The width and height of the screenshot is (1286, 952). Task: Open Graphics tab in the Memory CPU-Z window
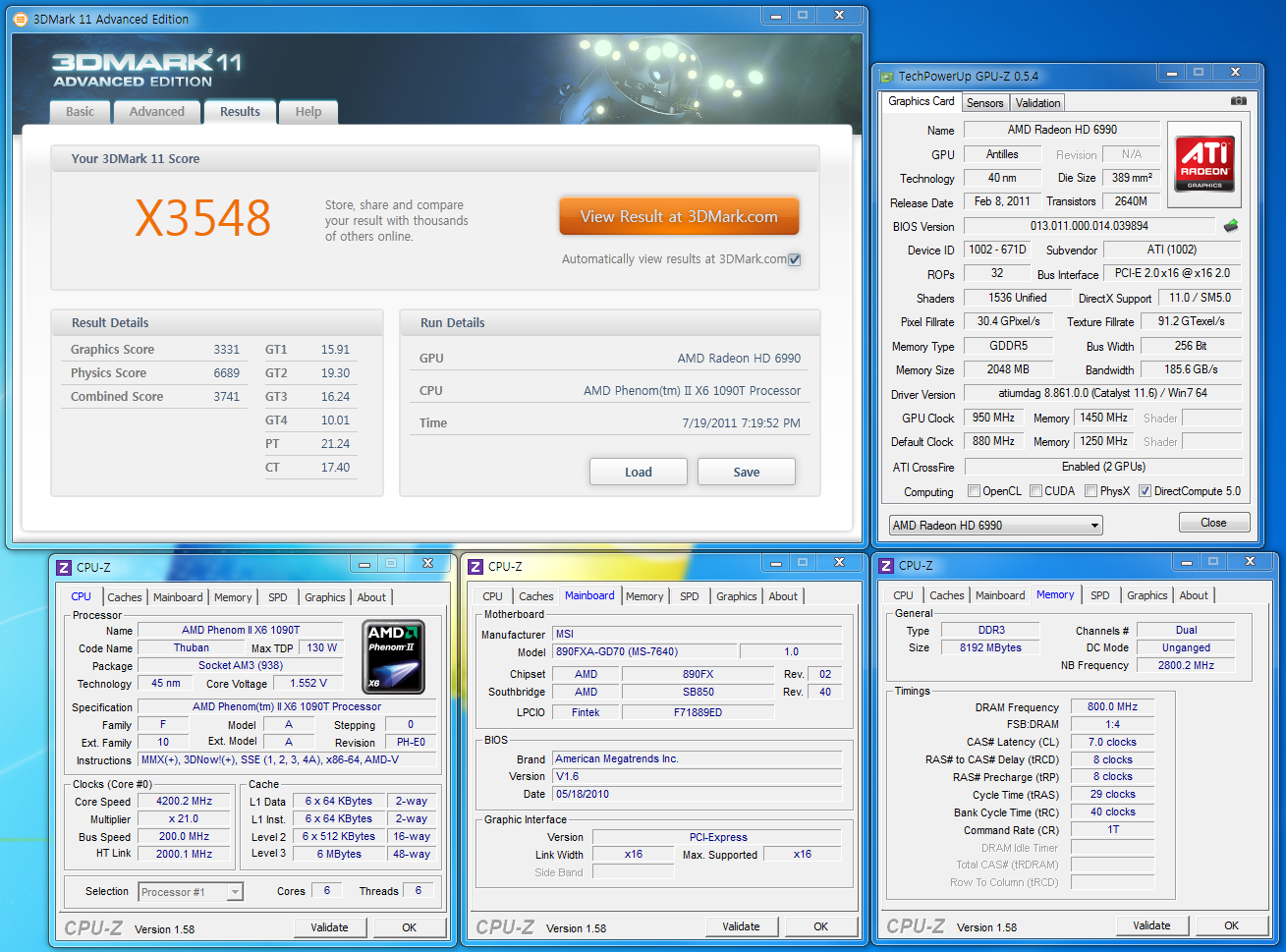[1147, 595]
